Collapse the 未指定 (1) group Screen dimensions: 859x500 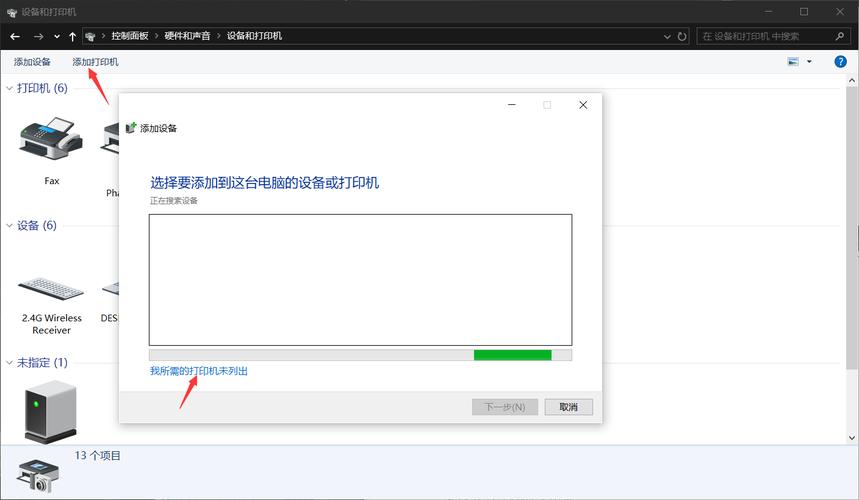point(10,362)
